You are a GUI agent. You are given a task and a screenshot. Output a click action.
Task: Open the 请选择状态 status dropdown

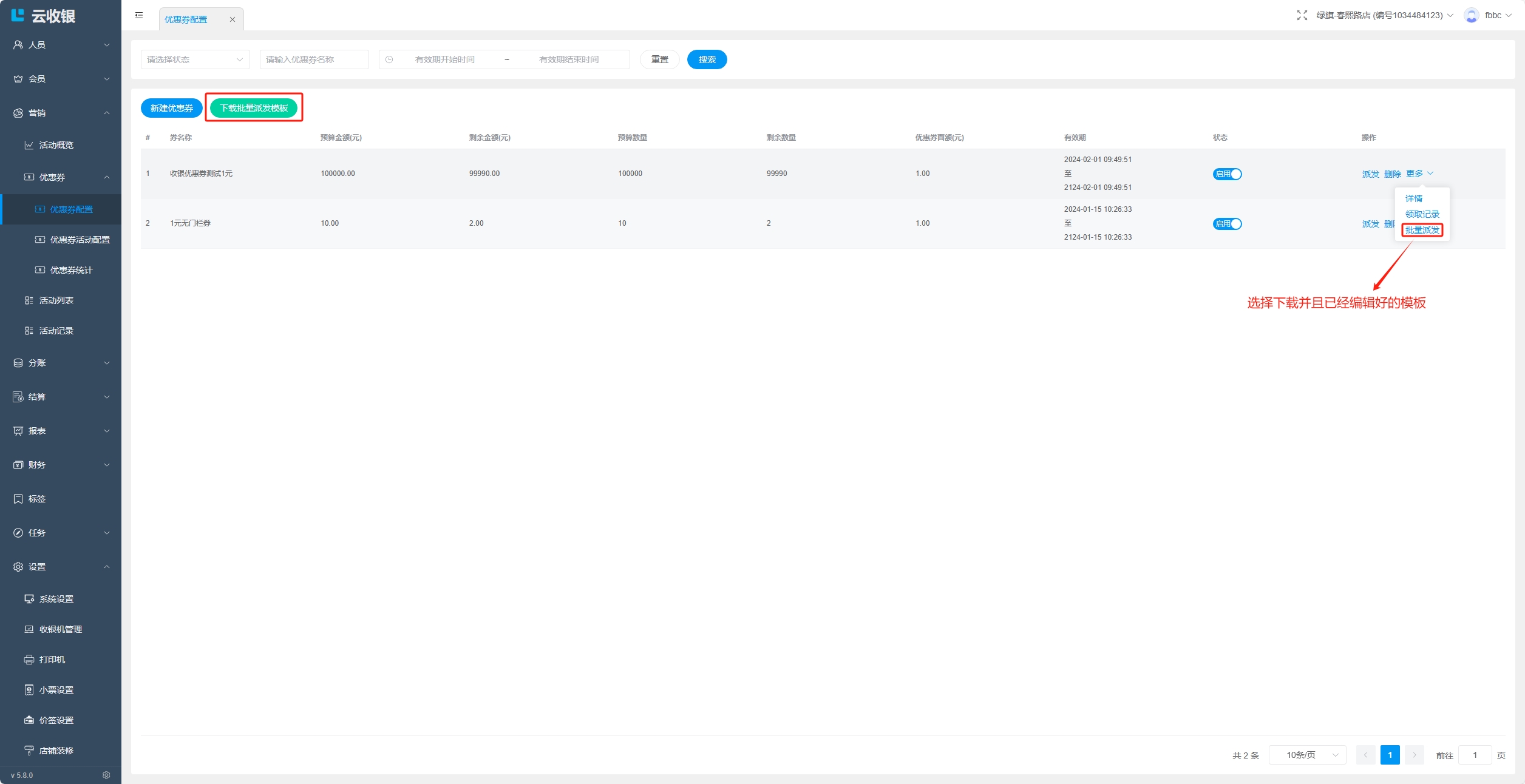coord(195,59)
